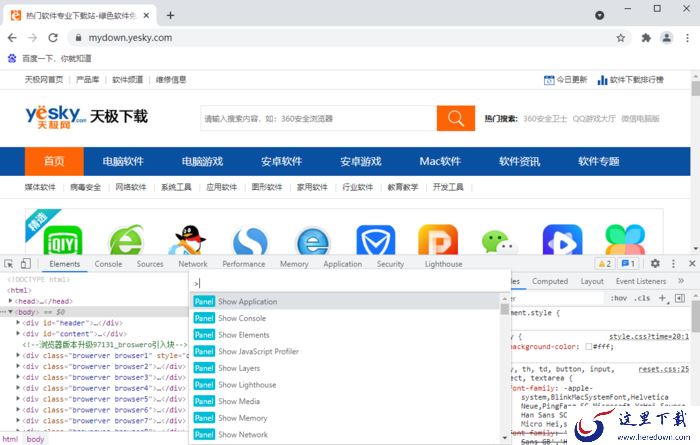Image resolution: width=700 pixels, height=445 pixels.
Task: Toggle the .cls class editor button
Action: coord(642,298)
